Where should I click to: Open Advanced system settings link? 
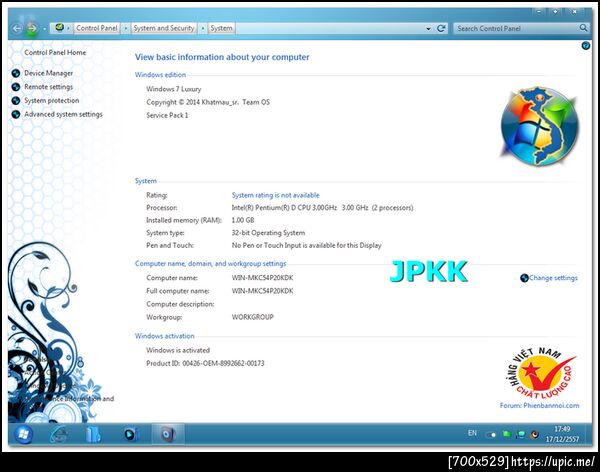coord(64,114)
